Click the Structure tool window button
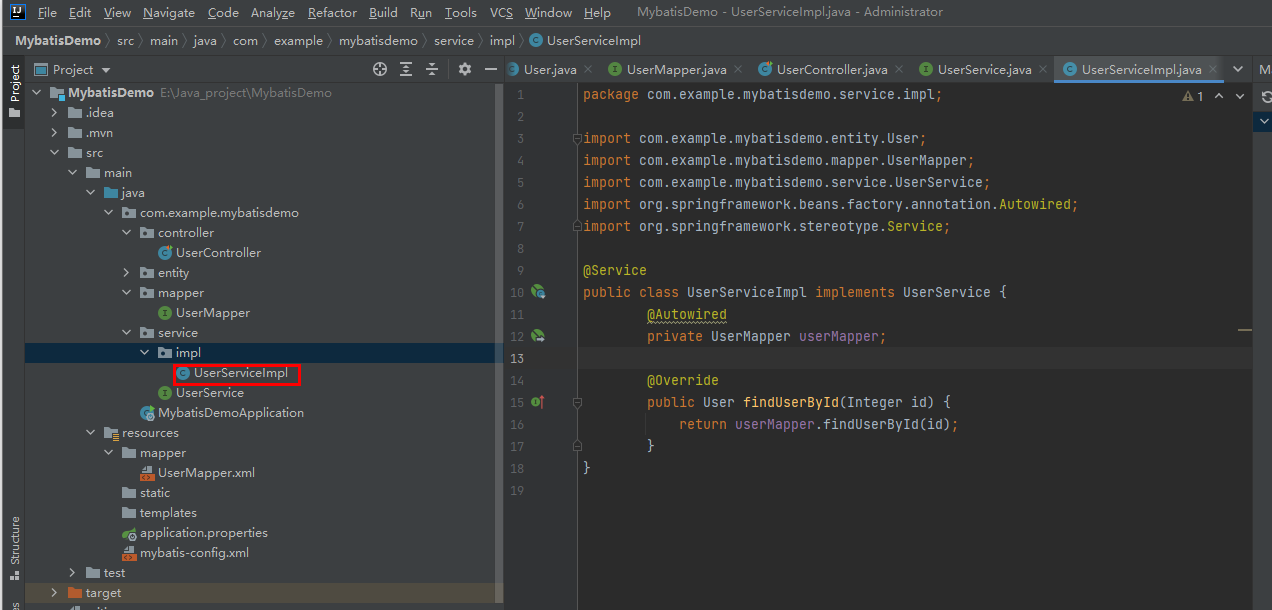This screenshot has width=1272, height=610. [13, 540]
